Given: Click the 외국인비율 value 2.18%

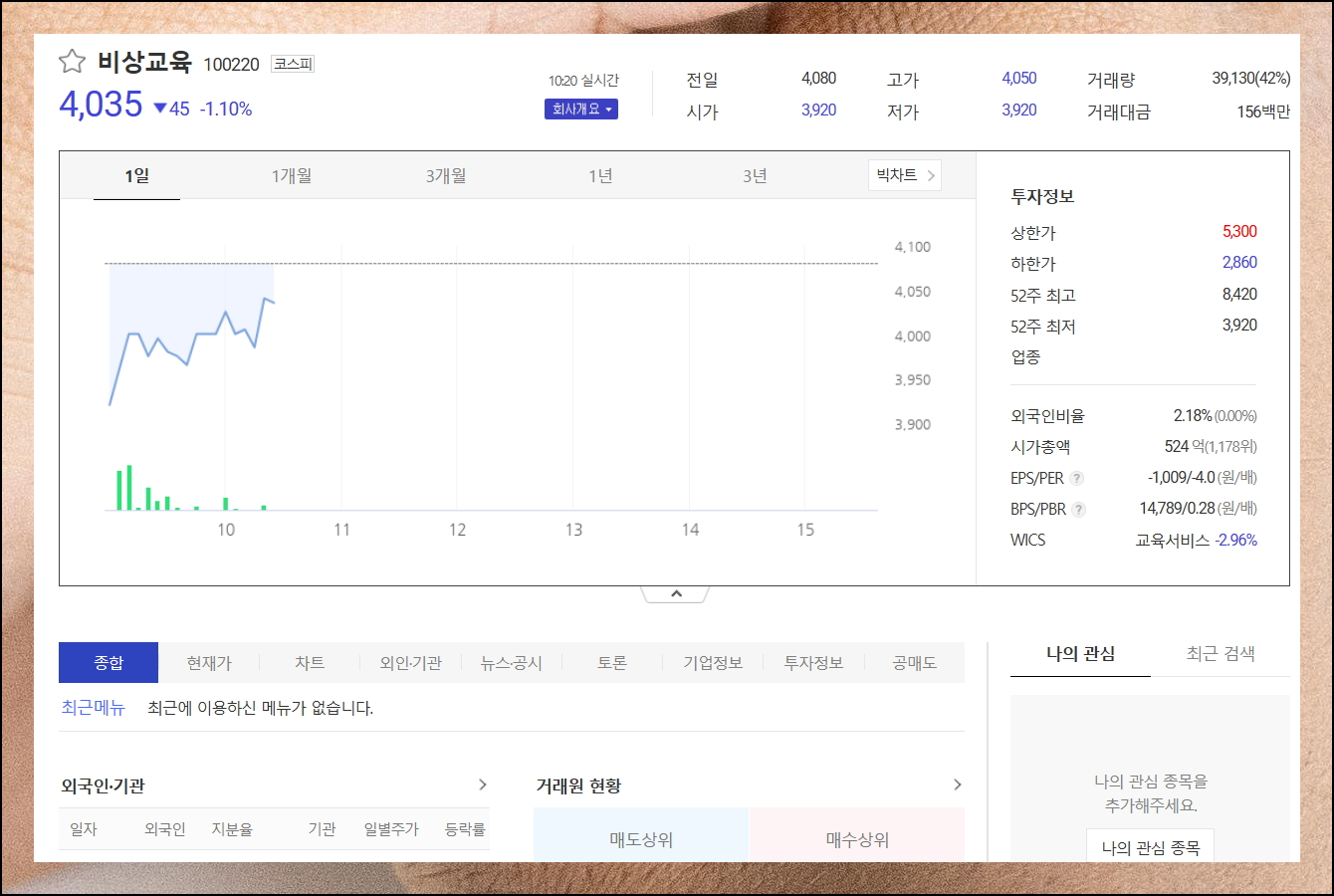Looking at the screenshot, I should [x=1193, y=416].
